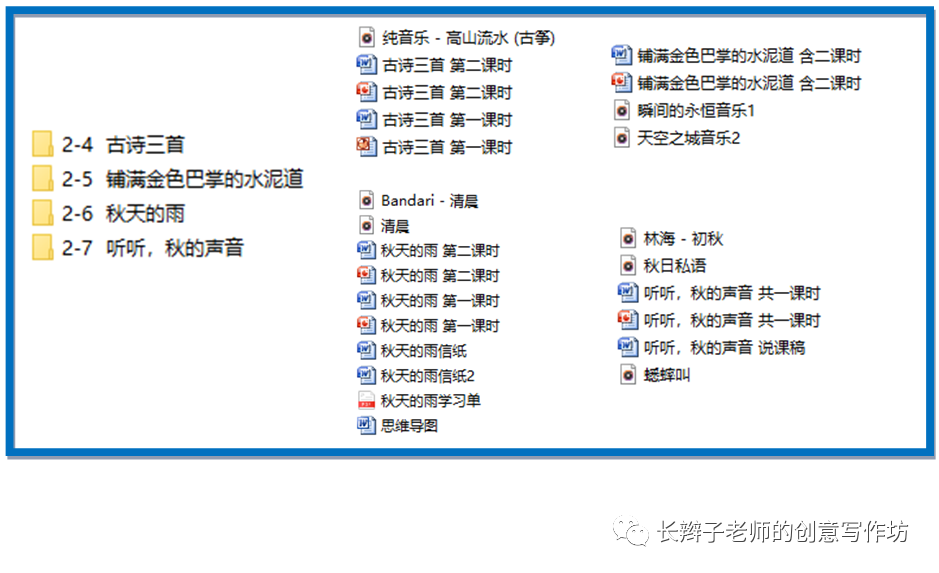The width and height of the screenshot is (939, 573).
Task: Click audio icon of 纯音乐 - 高山流水 (古筝)
Action: pos(366,38)
